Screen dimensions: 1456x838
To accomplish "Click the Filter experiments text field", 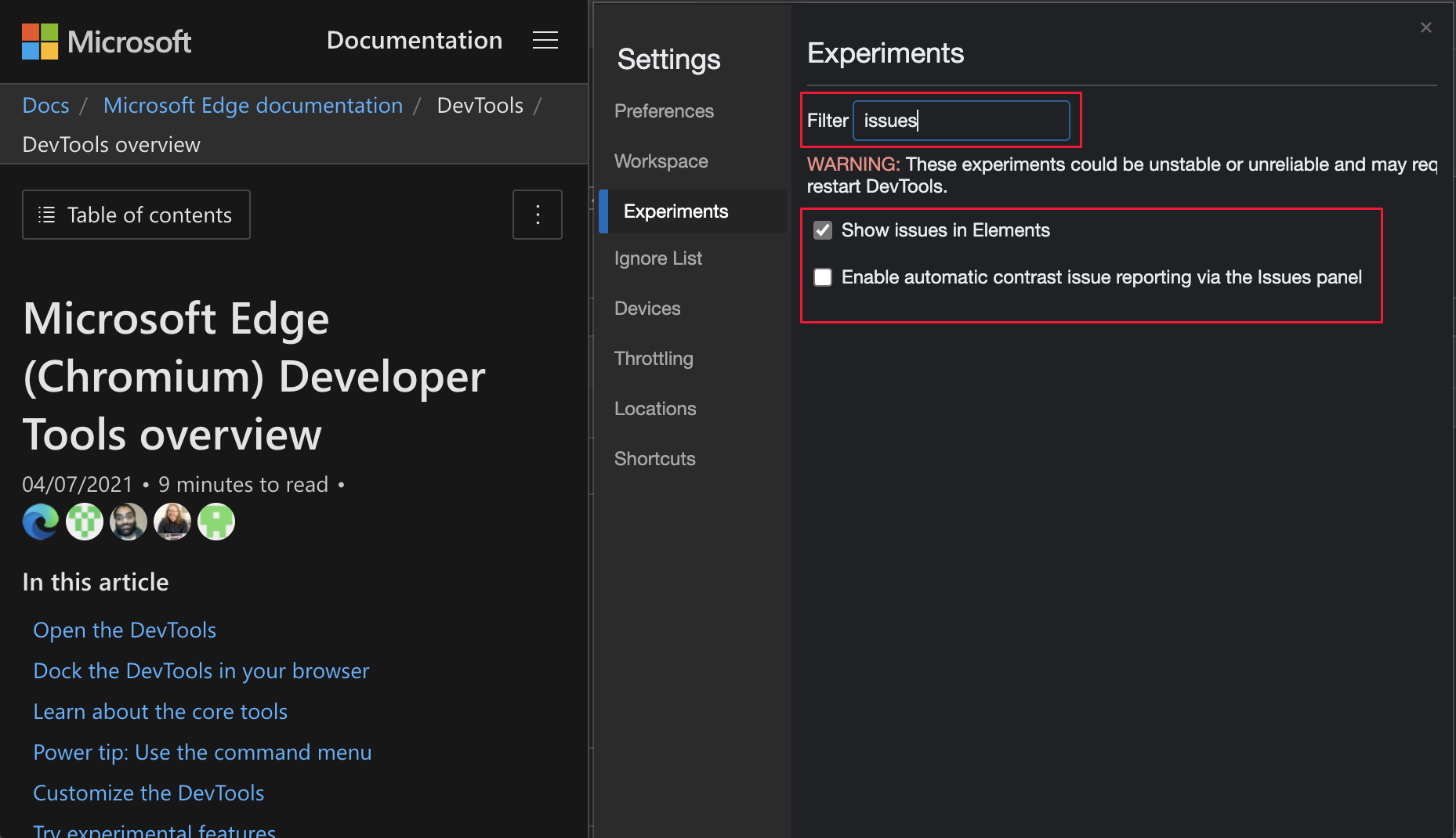I will coord(961,121).
